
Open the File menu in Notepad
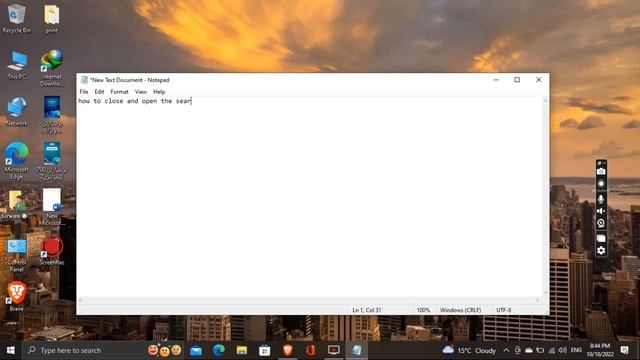click(x=84, y=92)
